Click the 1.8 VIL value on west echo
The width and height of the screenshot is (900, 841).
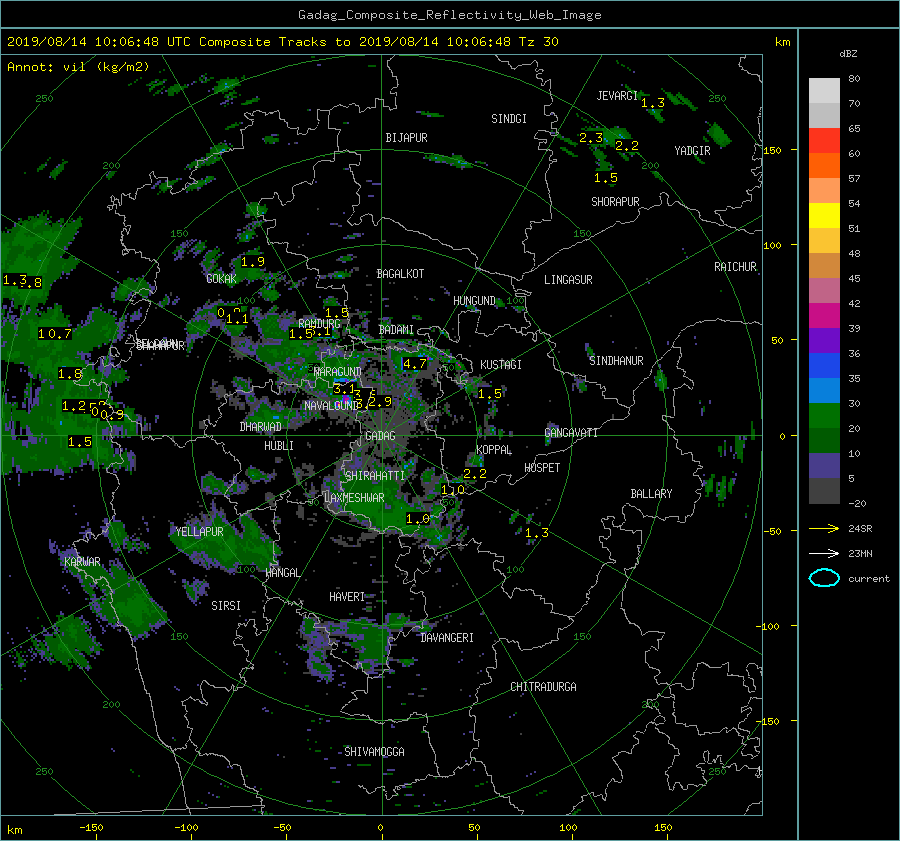point(70,374)
